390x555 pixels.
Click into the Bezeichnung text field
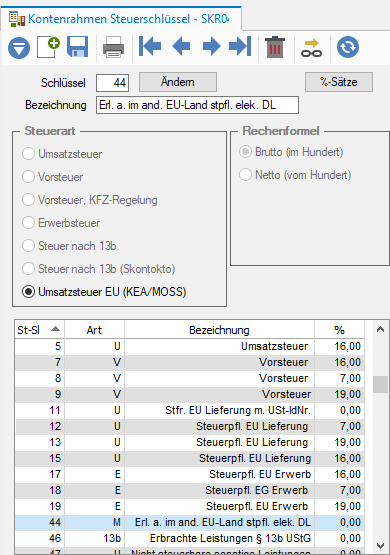tap(197, 105)
